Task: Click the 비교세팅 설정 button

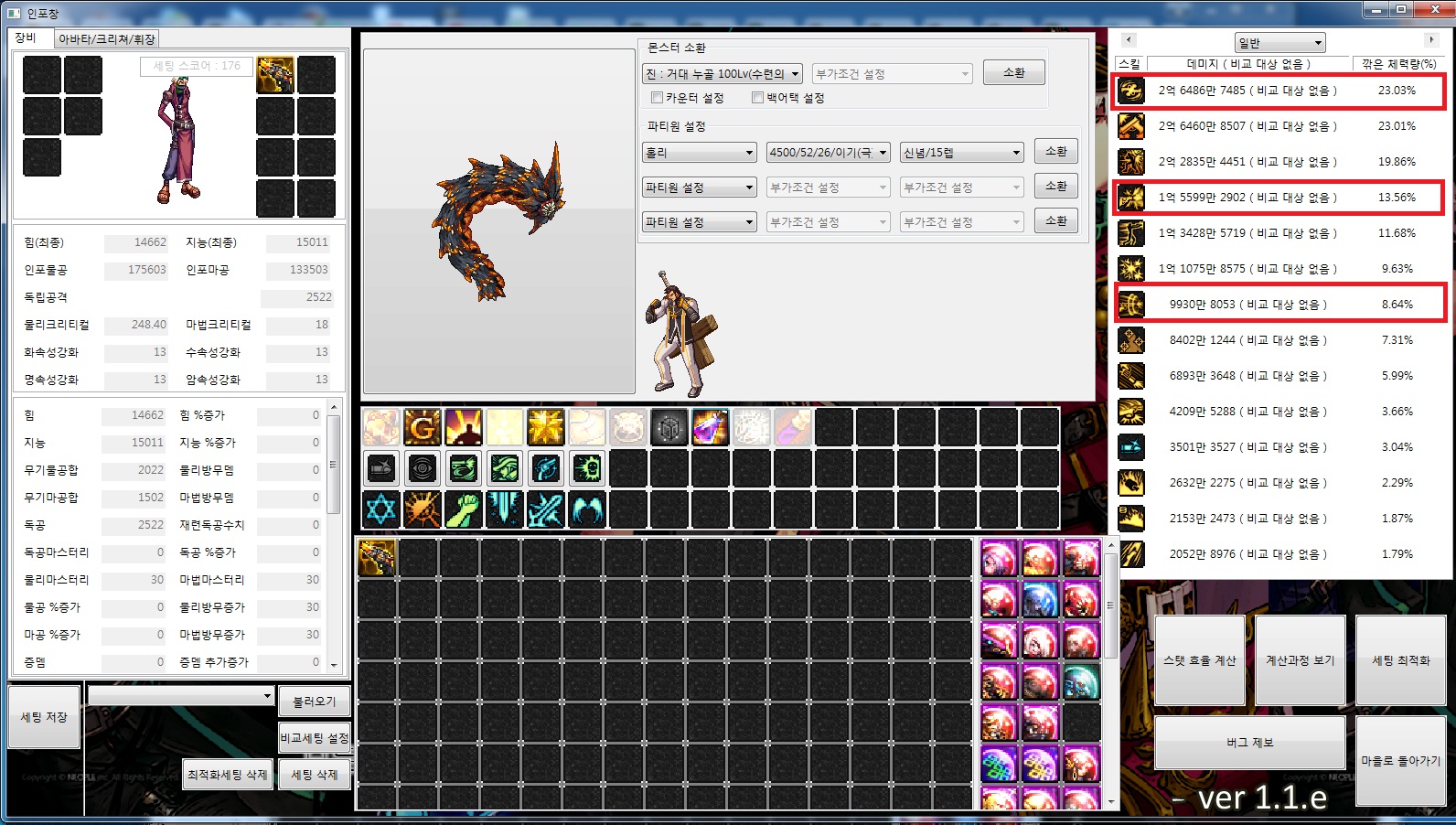Action: pos(315,738)
